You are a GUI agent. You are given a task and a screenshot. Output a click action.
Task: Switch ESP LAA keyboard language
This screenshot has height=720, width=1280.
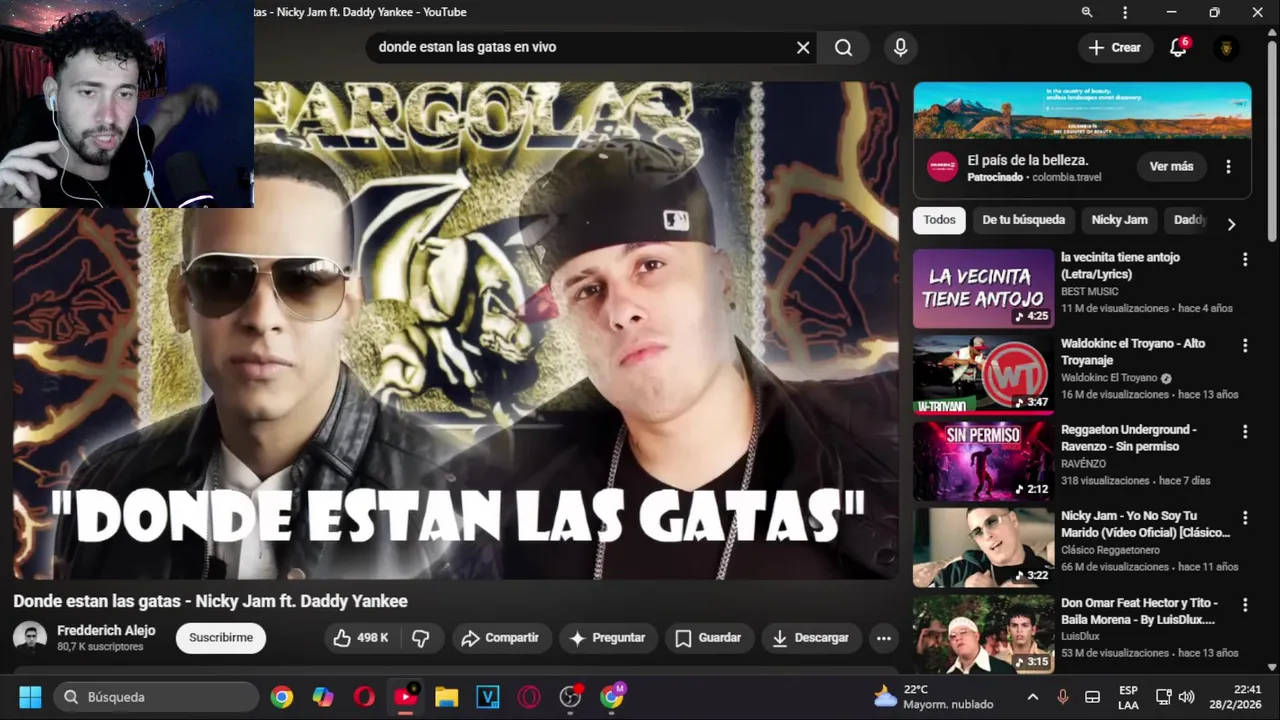(1128, 697)
